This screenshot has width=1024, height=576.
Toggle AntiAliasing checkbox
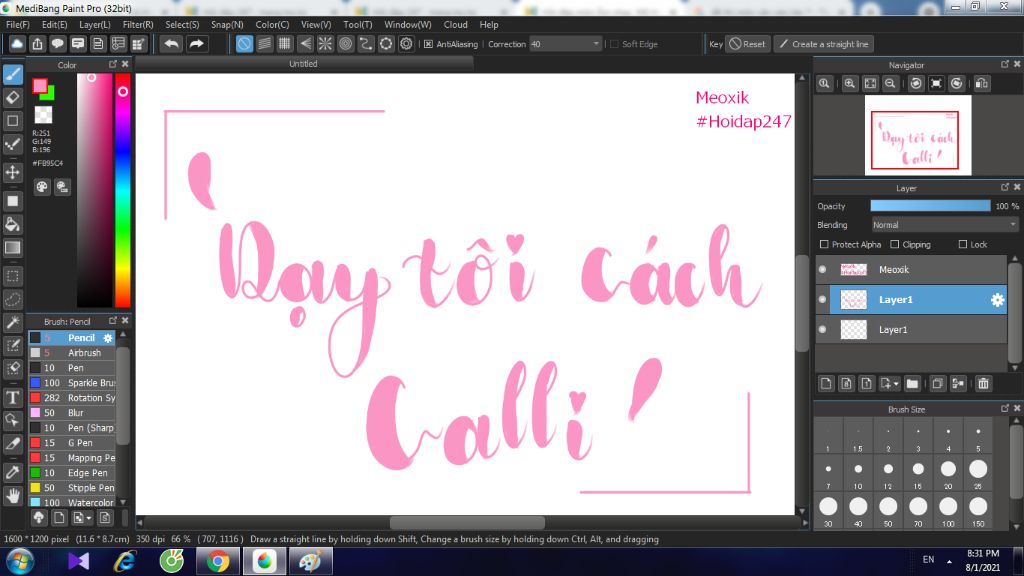[x=428, y=44]
